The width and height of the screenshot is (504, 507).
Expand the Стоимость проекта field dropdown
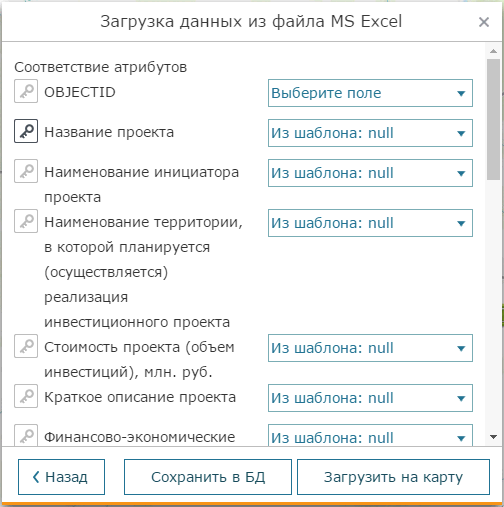pyautogui.click(x=370, y=348)
